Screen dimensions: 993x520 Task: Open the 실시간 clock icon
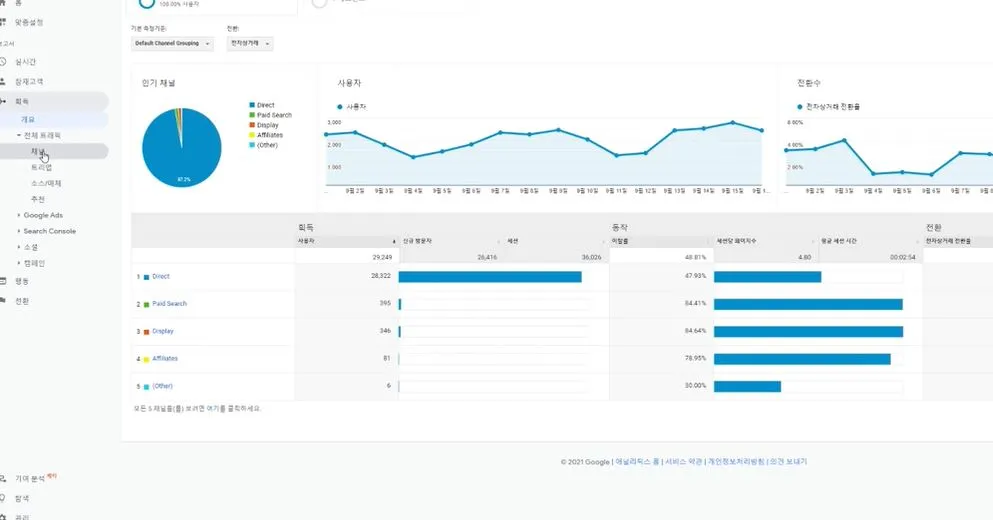point(3,61)
